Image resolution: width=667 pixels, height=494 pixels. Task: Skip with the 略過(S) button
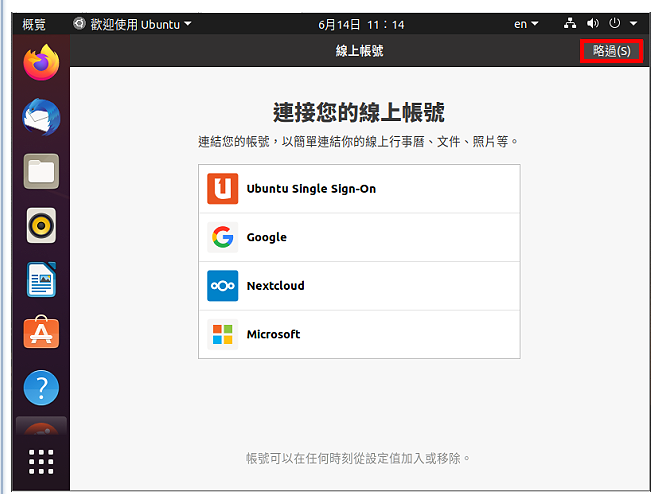tap(612, 51)
